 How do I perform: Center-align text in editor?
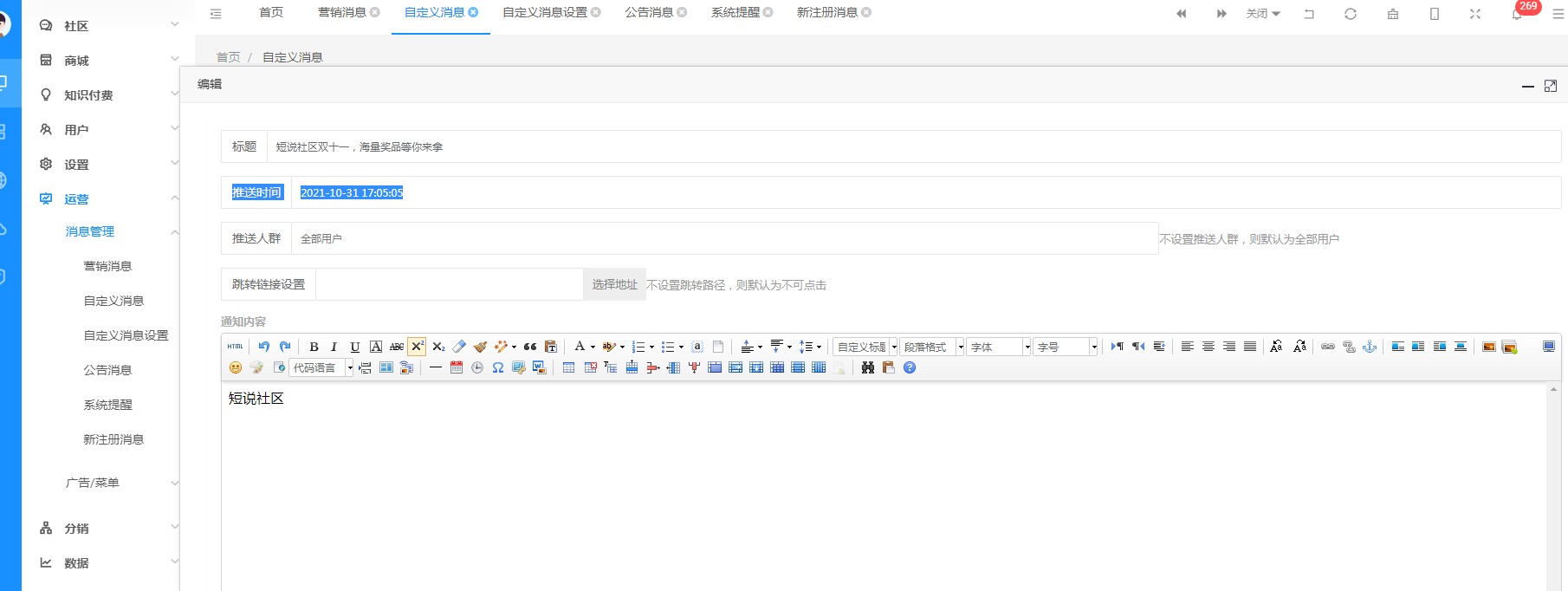1208,347
